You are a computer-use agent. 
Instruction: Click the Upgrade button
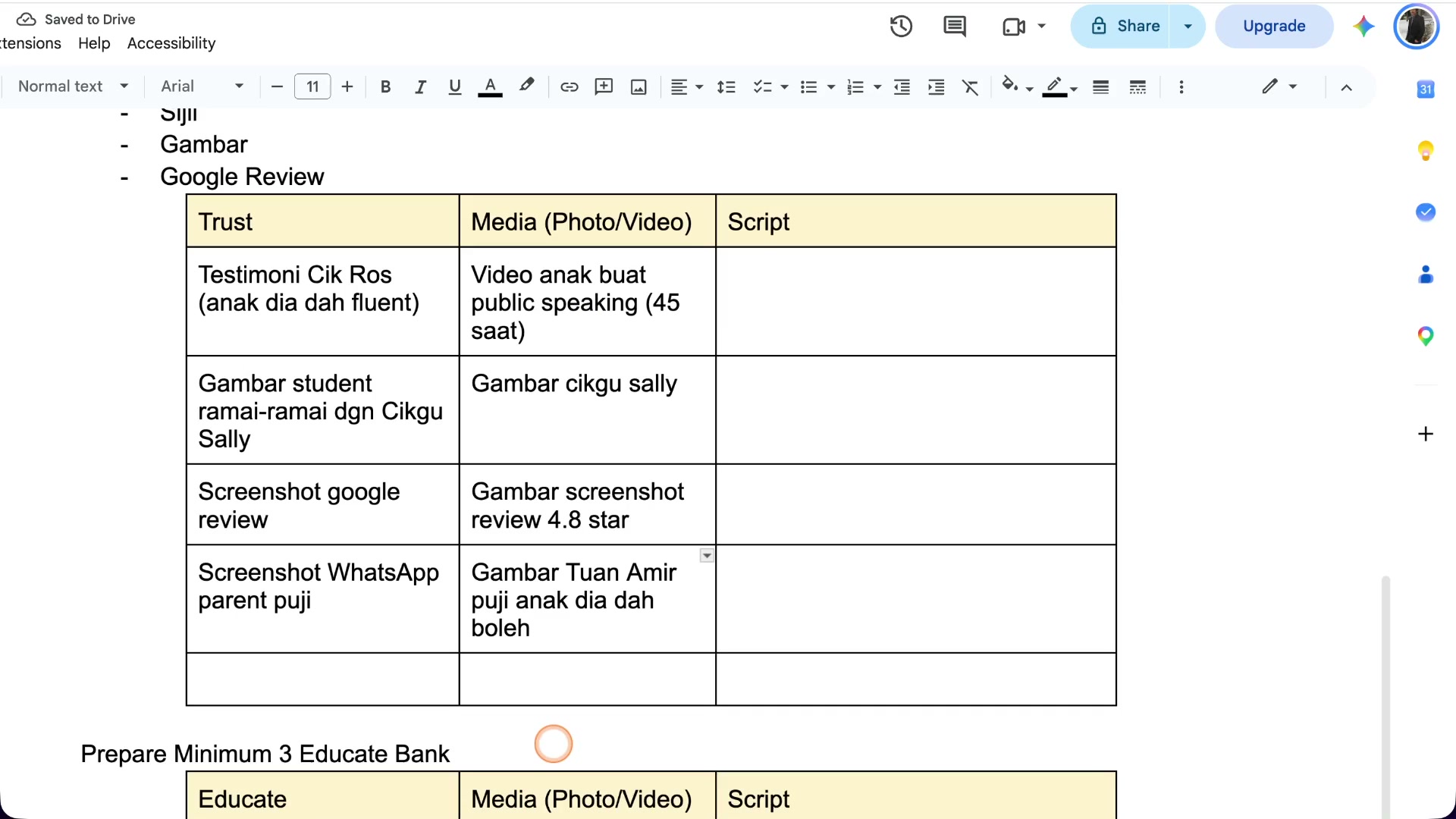(1274, 27)
